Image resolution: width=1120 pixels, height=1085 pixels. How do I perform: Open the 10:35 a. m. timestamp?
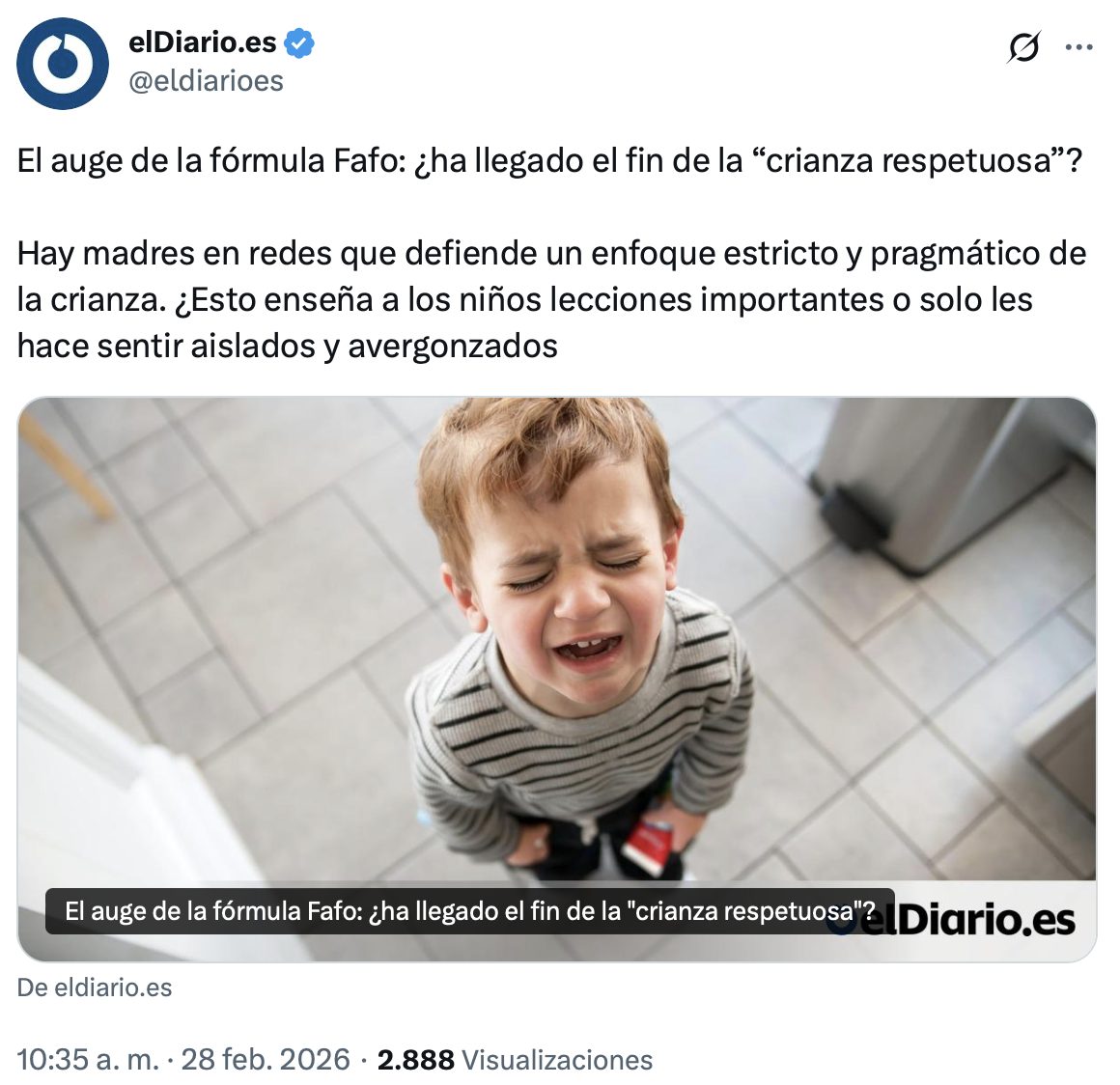coord(87,1059)
